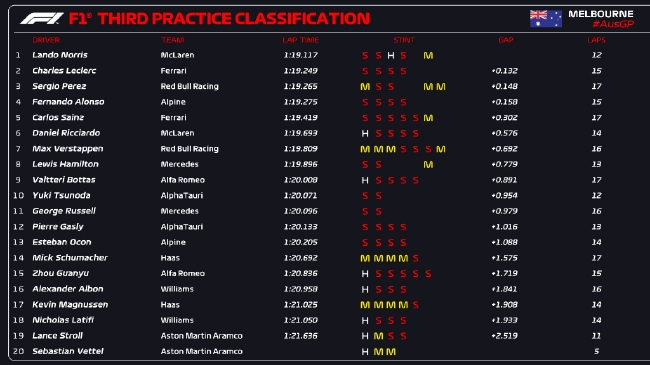This screenshot has height=365, width=650.
Task: Click the H tyre icon in Zhou Guanyu's row
Action: 365,274
